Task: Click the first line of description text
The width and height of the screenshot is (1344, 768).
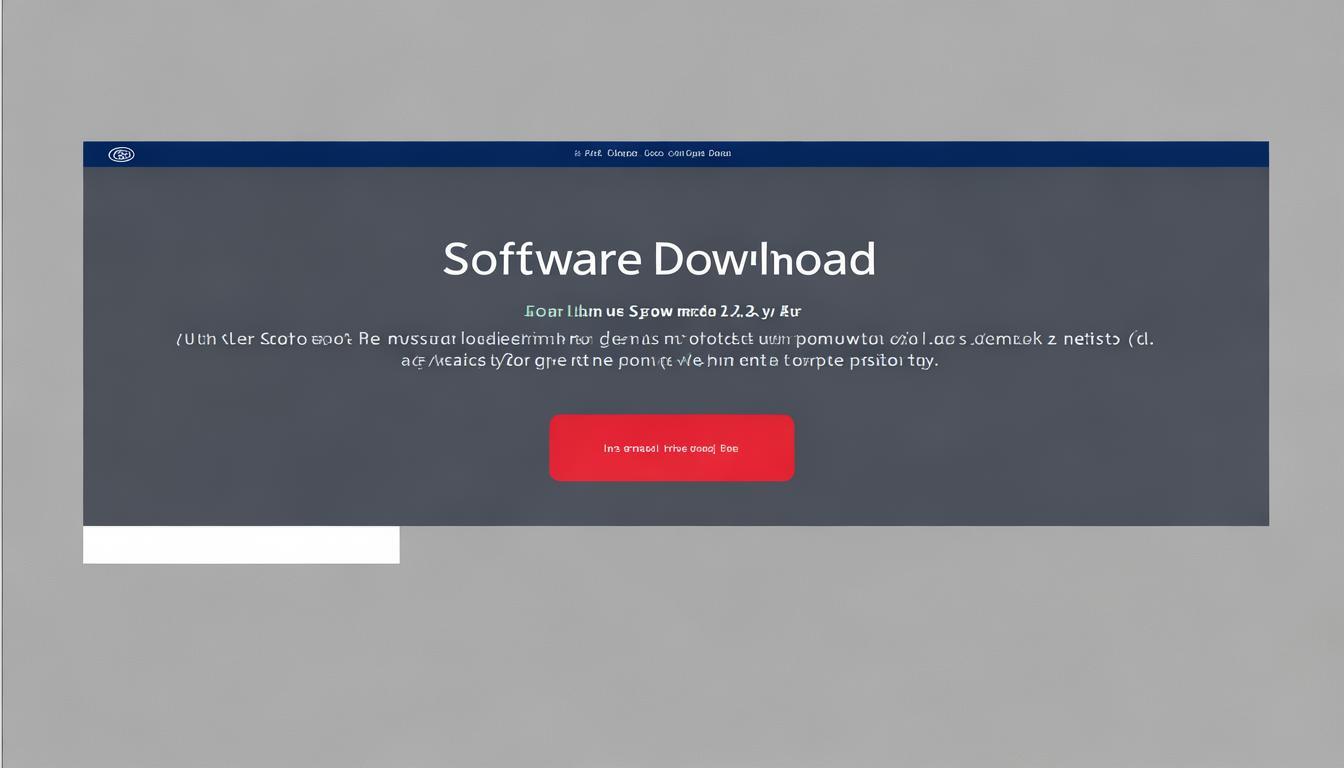Action: point(665,339)
